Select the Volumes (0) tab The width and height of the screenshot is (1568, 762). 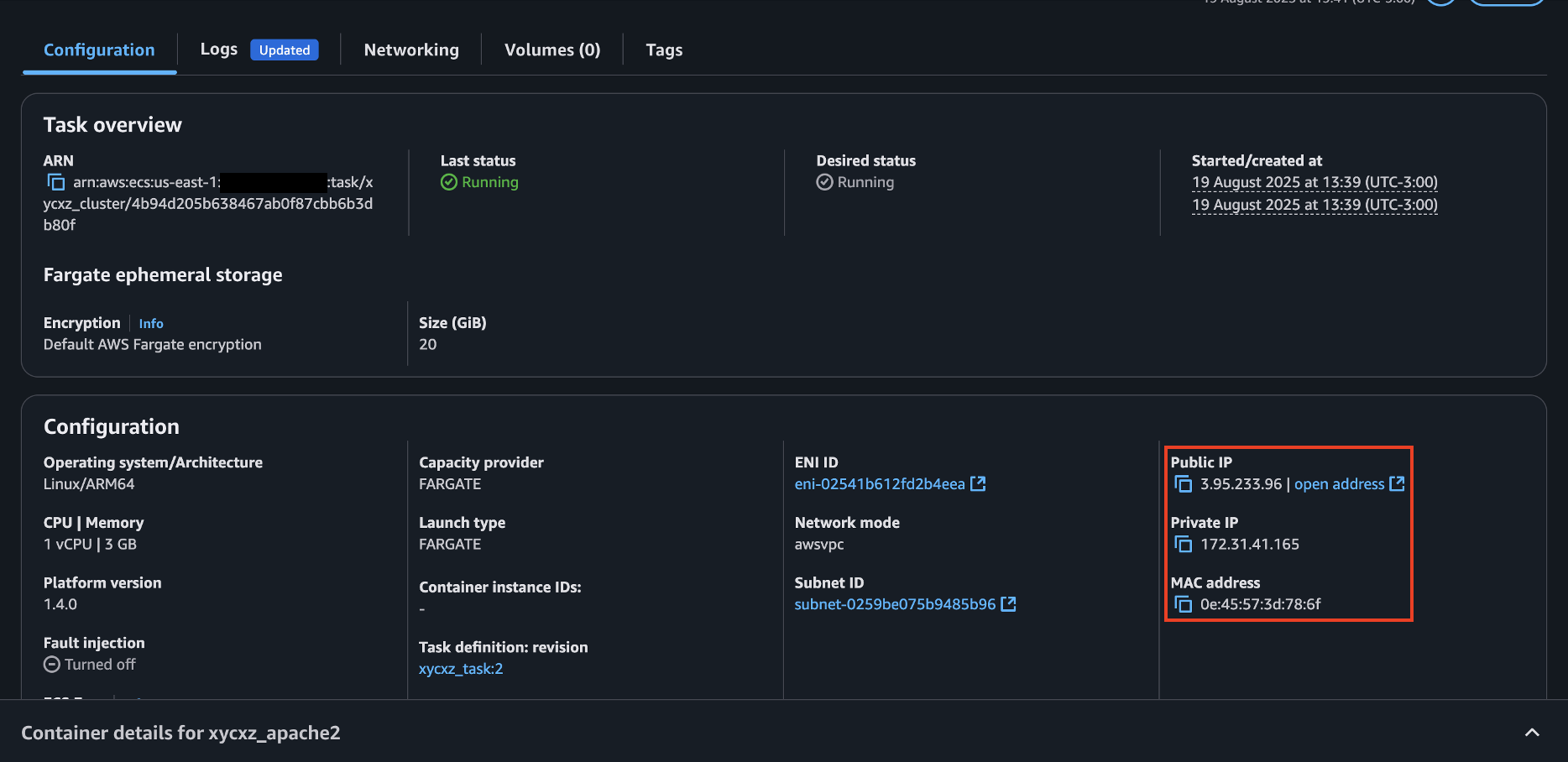pos(552,50)
